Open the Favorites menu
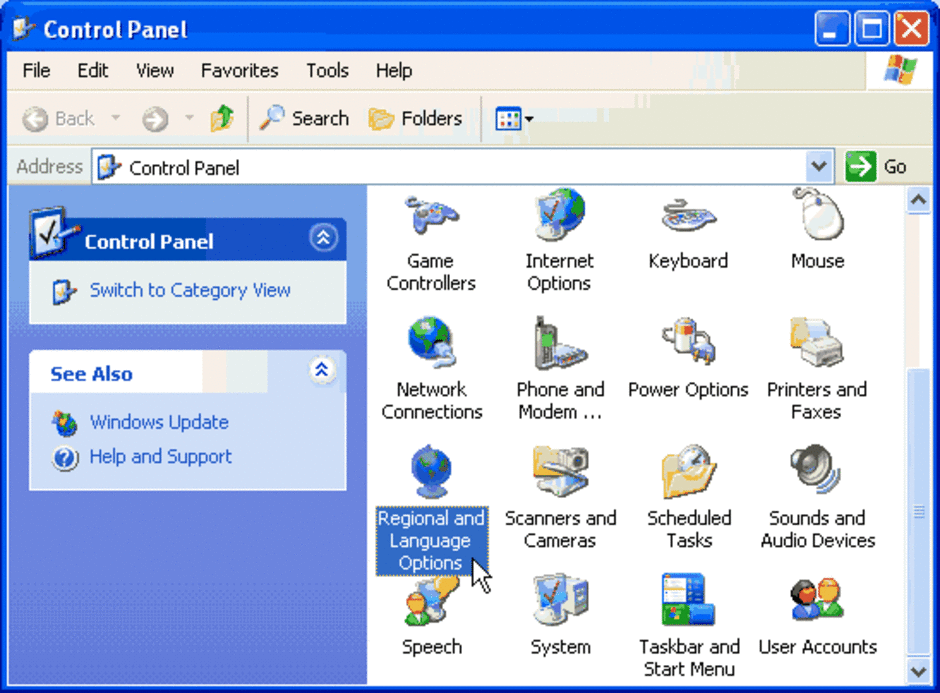 [x=239, y=70]
